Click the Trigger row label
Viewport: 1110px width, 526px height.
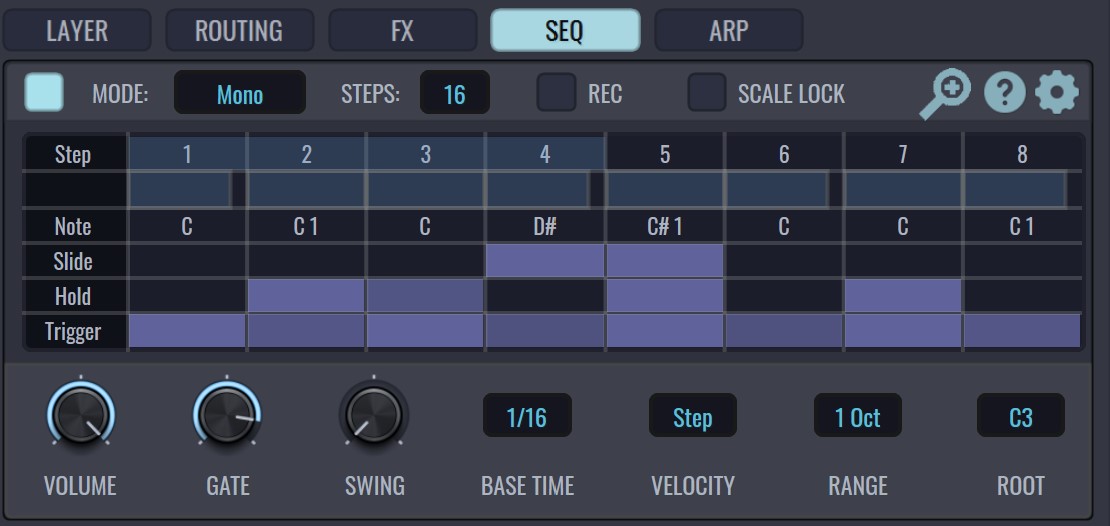tap(74, 331)
